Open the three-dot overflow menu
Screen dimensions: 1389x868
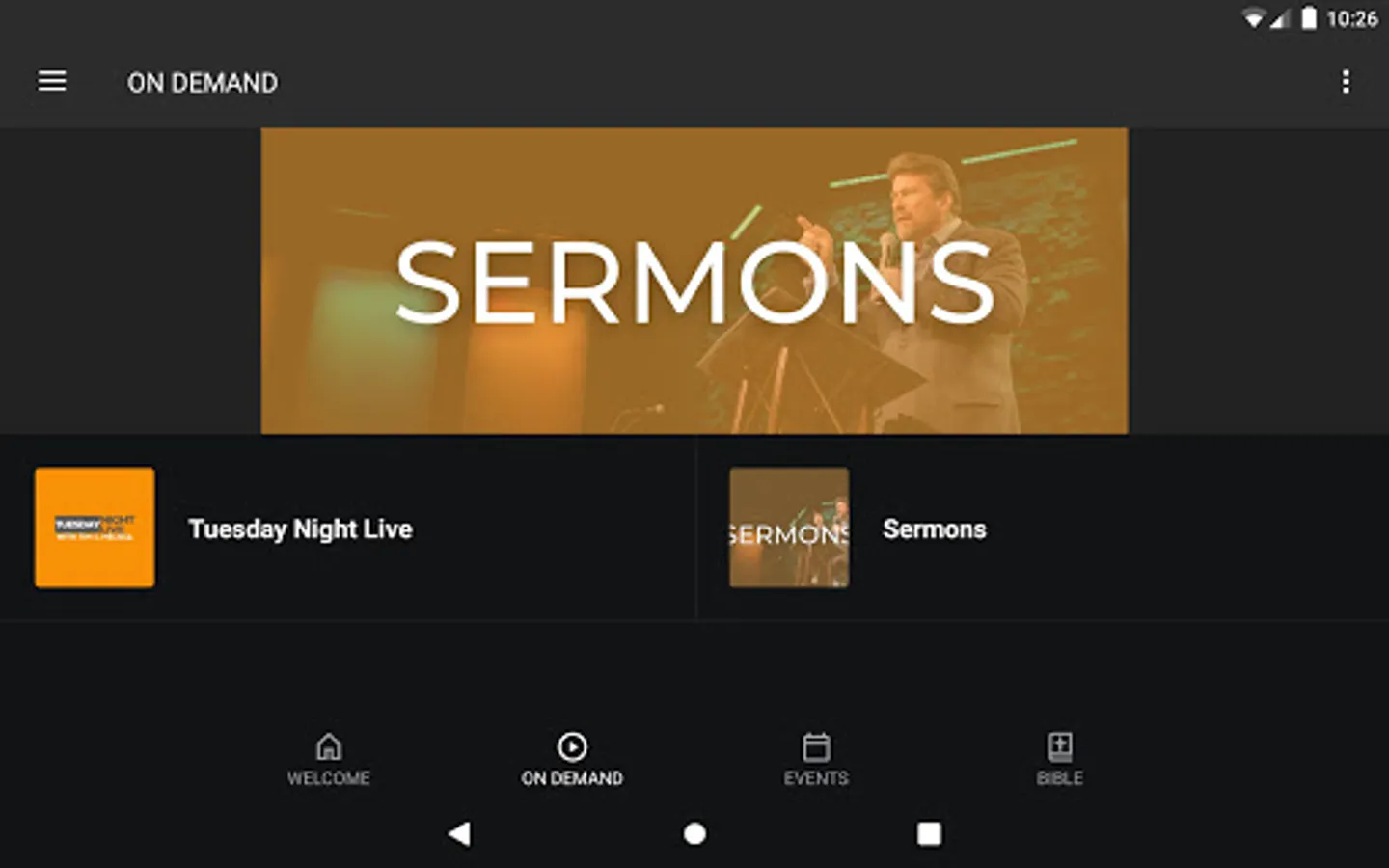coord(1346,82)
